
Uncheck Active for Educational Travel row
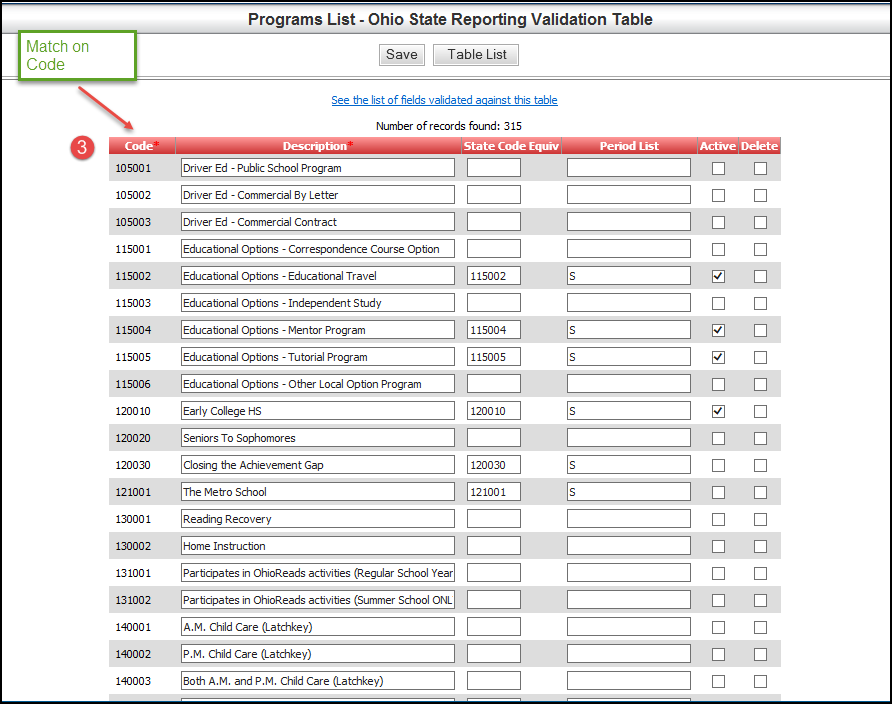[x=718, y=276]
